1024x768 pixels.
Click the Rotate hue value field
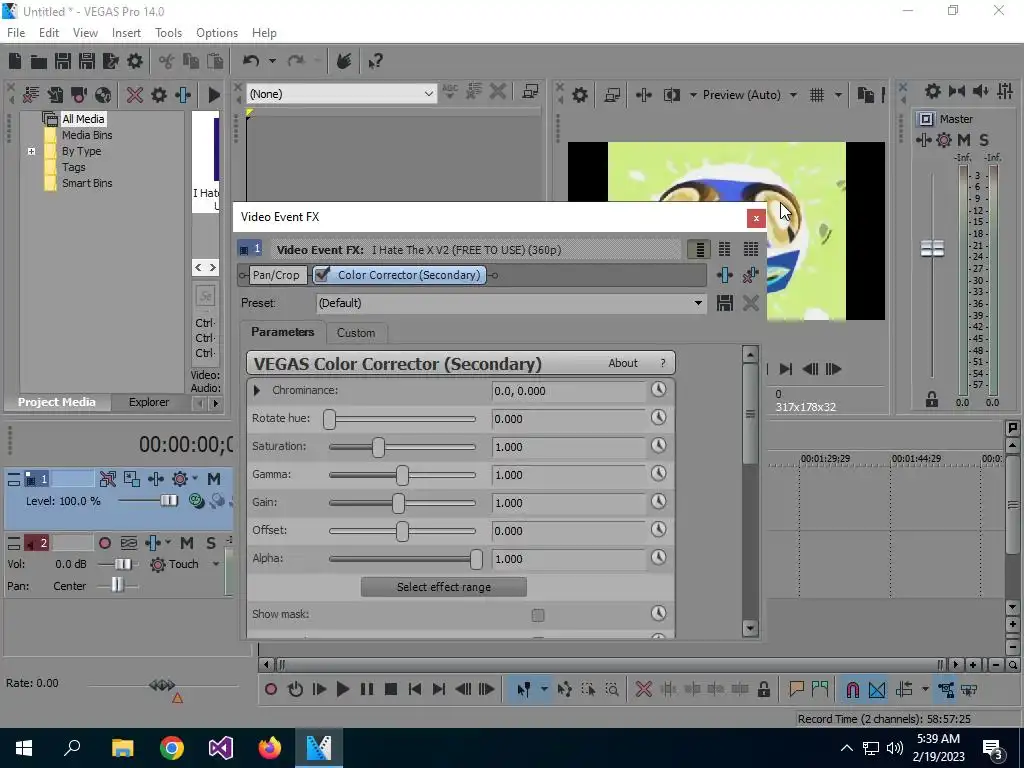click(x=568, y=419)
